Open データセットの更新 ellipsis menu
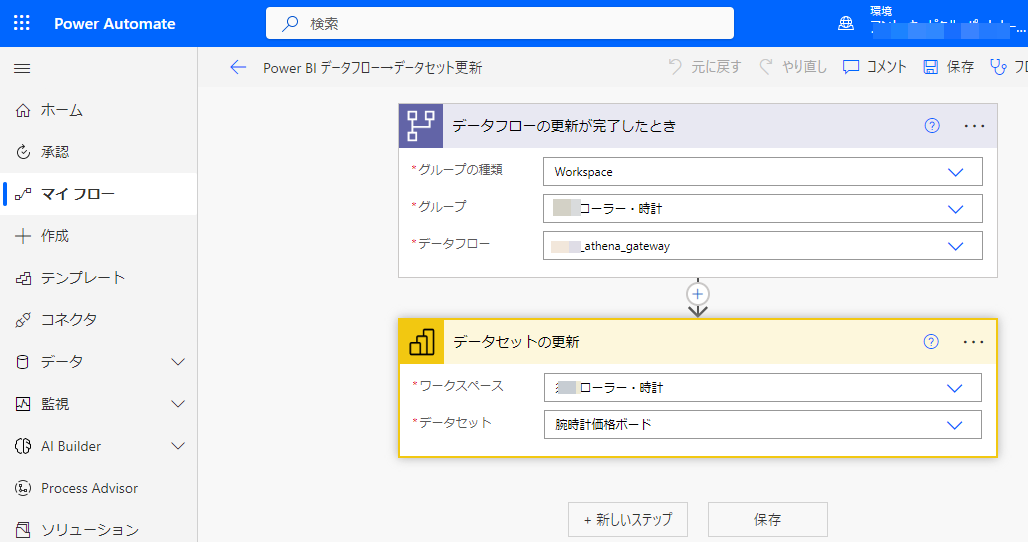Image resolution: width=1028 pixels, height=542 pixels. [x=974, y=341]
